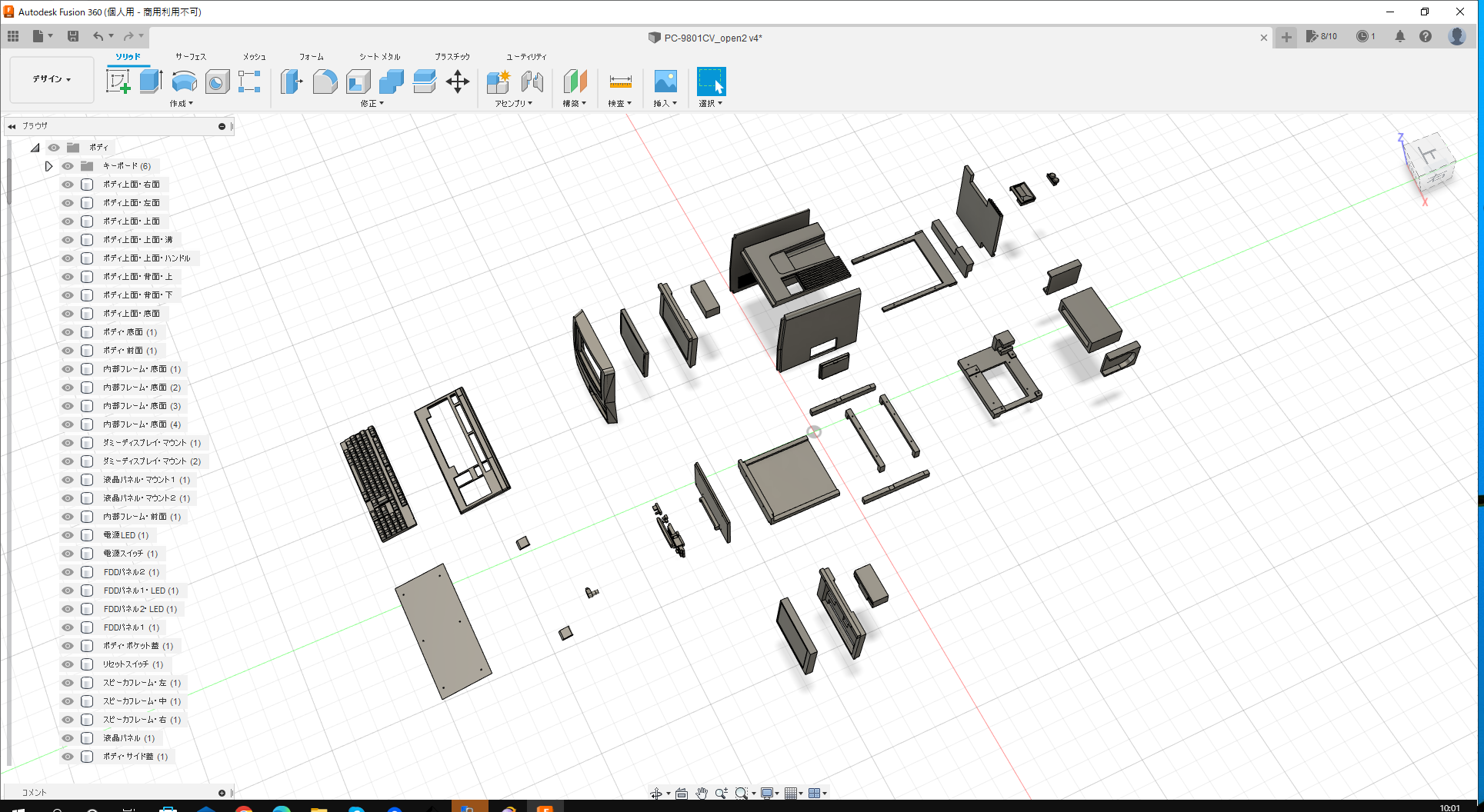Select the Pan tool in the navigation bar
1484x812 pixels.
(x=701, y=793)
